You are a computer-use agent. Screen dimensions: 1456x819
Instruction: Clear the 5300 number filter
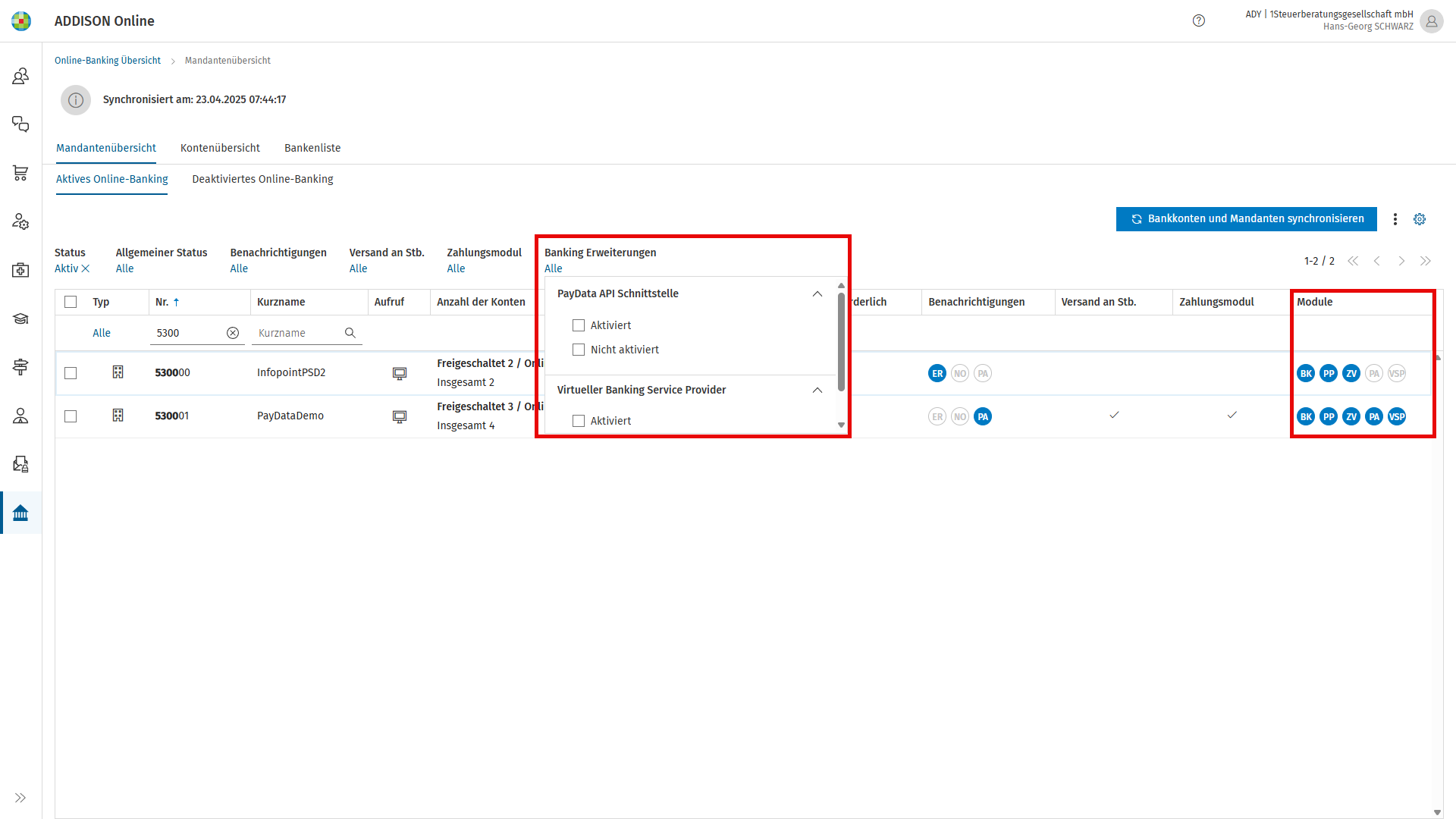point(233,333)
